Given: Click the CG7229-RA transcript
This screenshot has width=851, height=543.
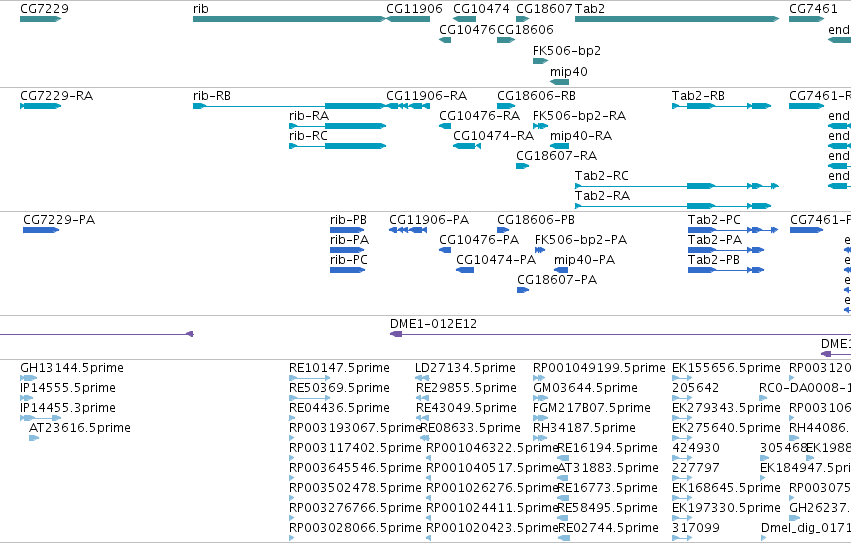Looking at the screenshot, I should click(x=40, y=106).
